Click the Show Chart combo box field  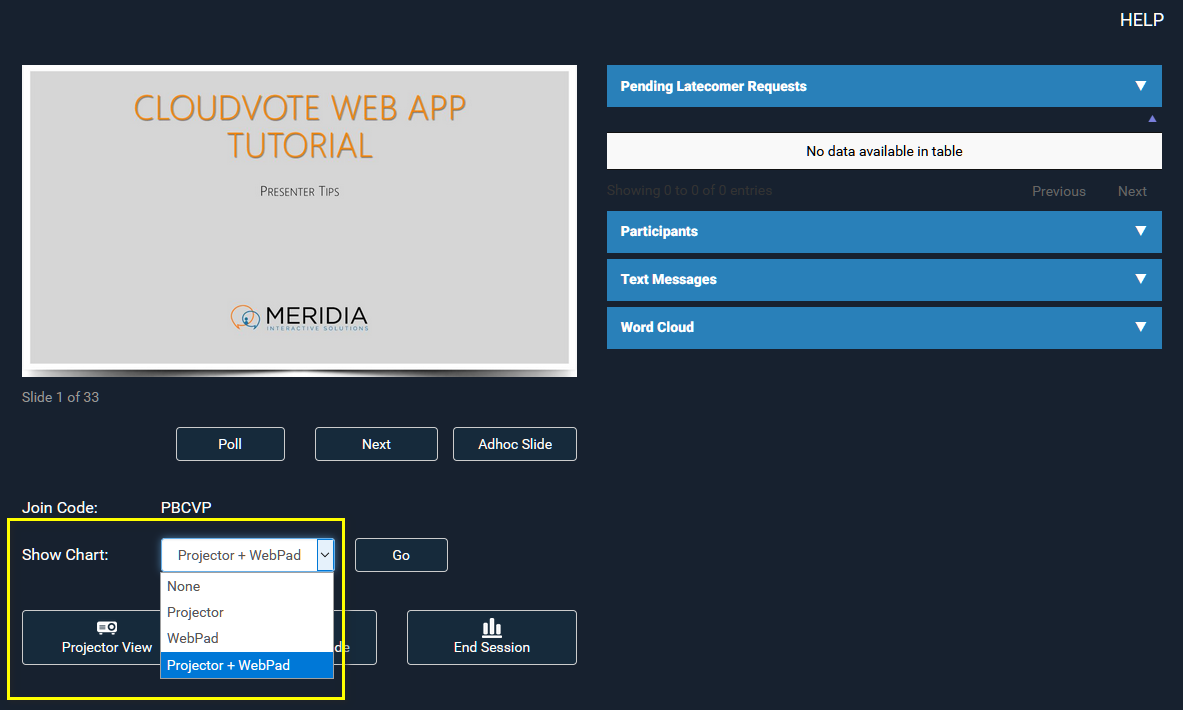(x=247, y=555)
